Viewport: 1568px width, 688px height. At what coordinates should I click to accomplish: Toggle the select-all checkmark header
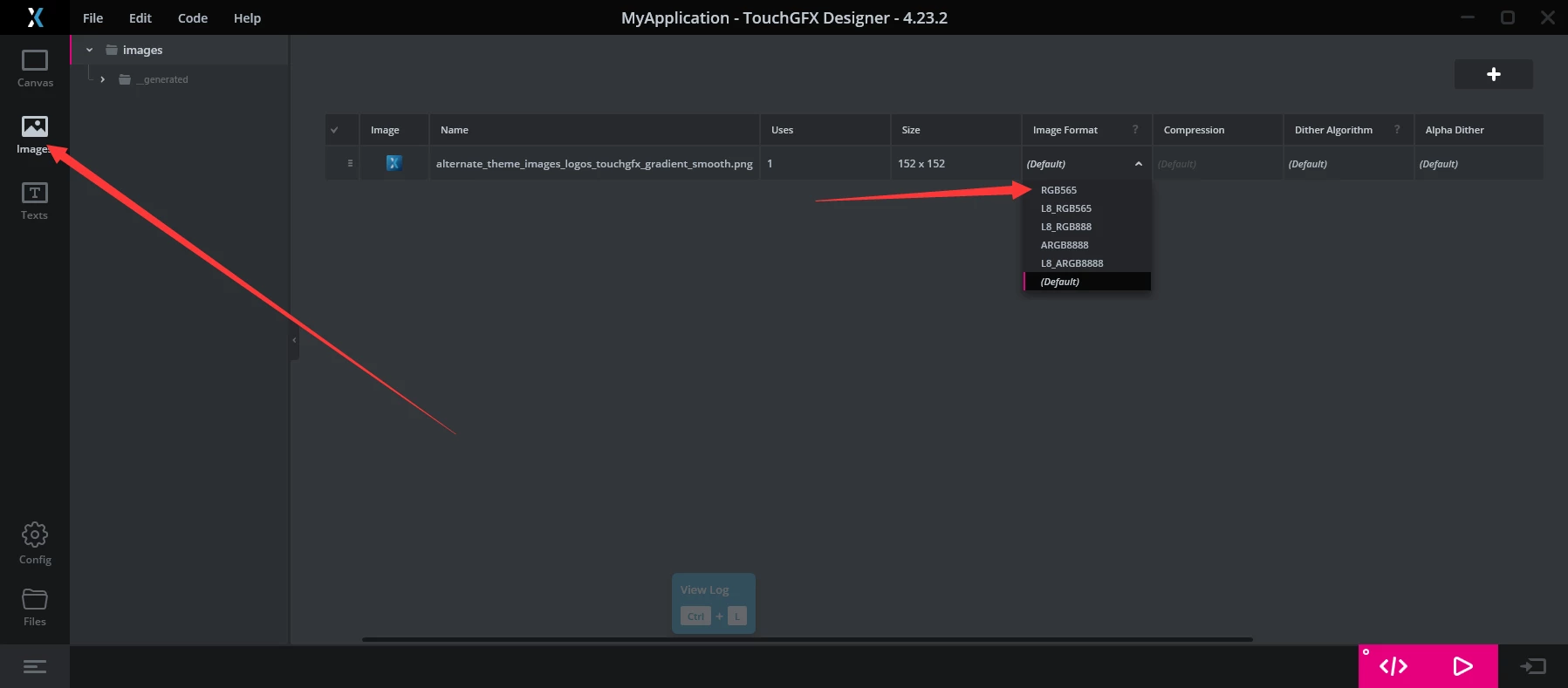(x=334, y=130)
